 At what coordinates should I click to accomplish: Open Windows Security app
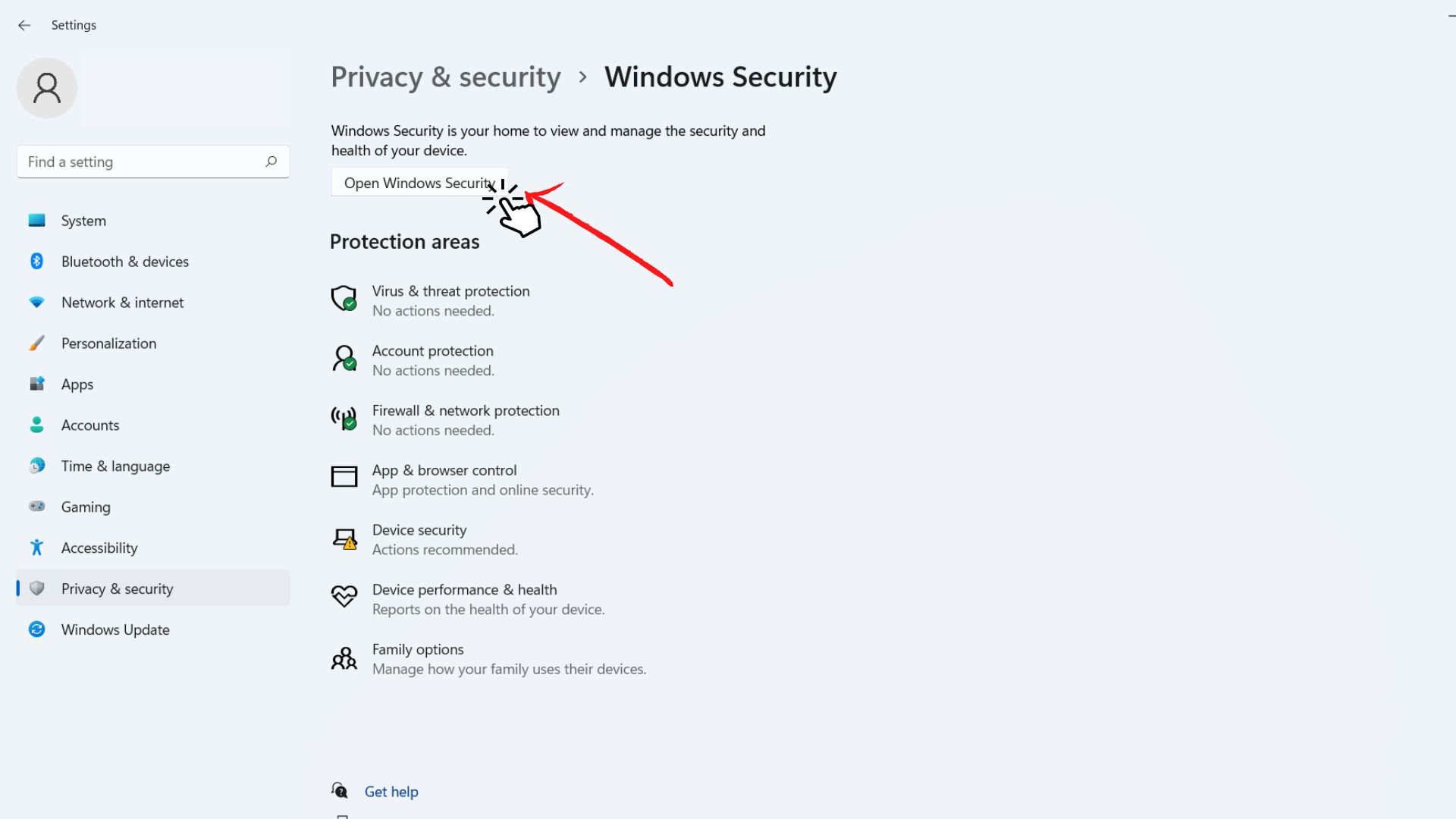coord(420,183)
